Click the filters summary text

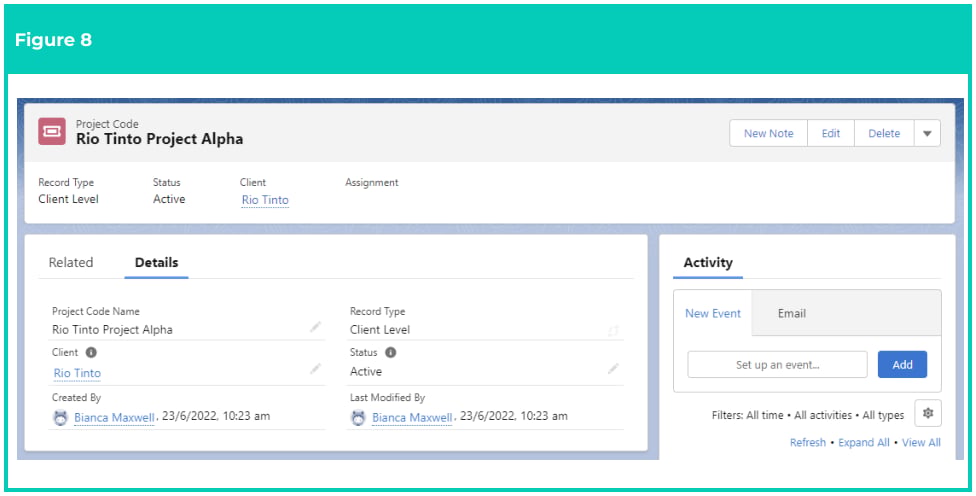pos(808,415)
